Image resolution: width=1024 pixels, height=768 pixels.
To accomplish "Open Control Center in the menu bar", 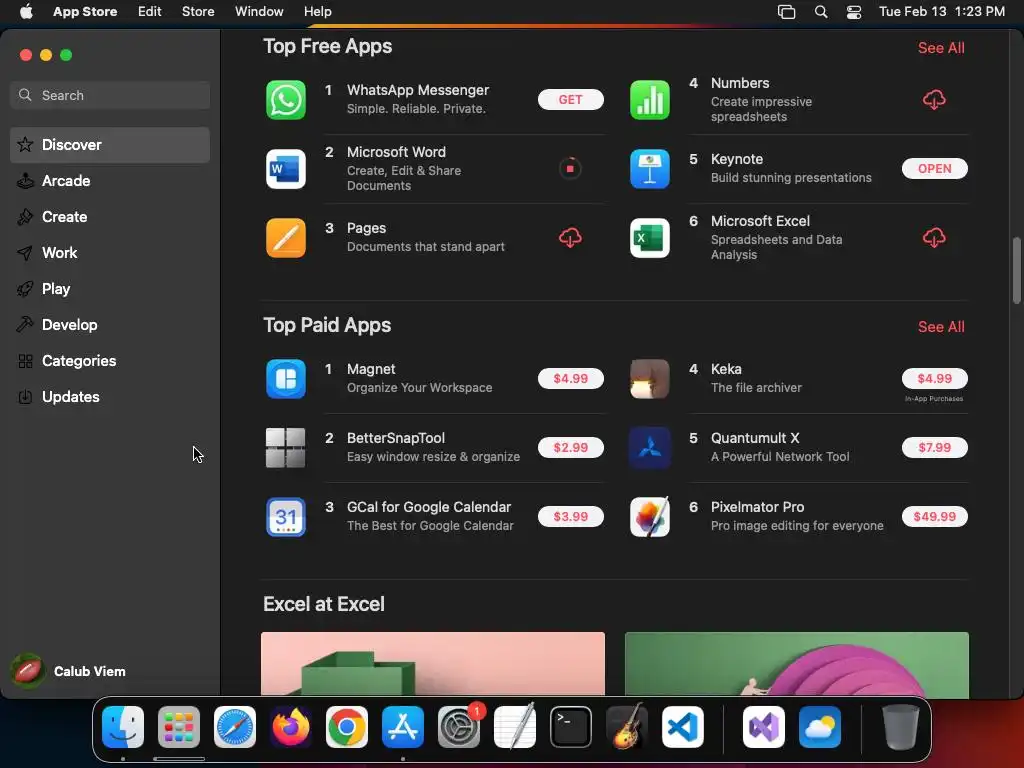I will pyautogui.click(x=854, y=12).
